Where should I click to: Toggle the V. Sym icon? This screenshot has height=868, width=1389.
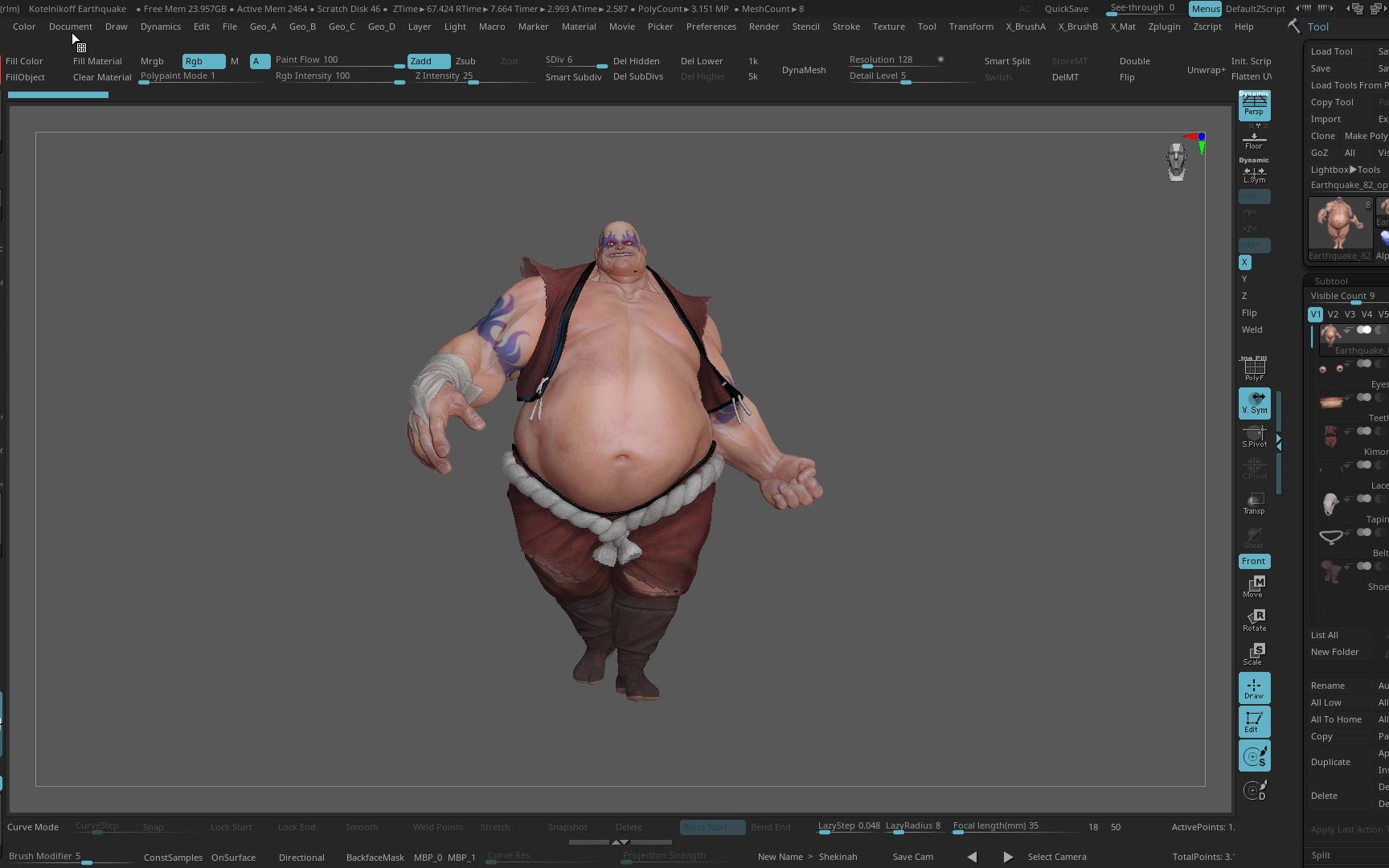pos(1254,403)
